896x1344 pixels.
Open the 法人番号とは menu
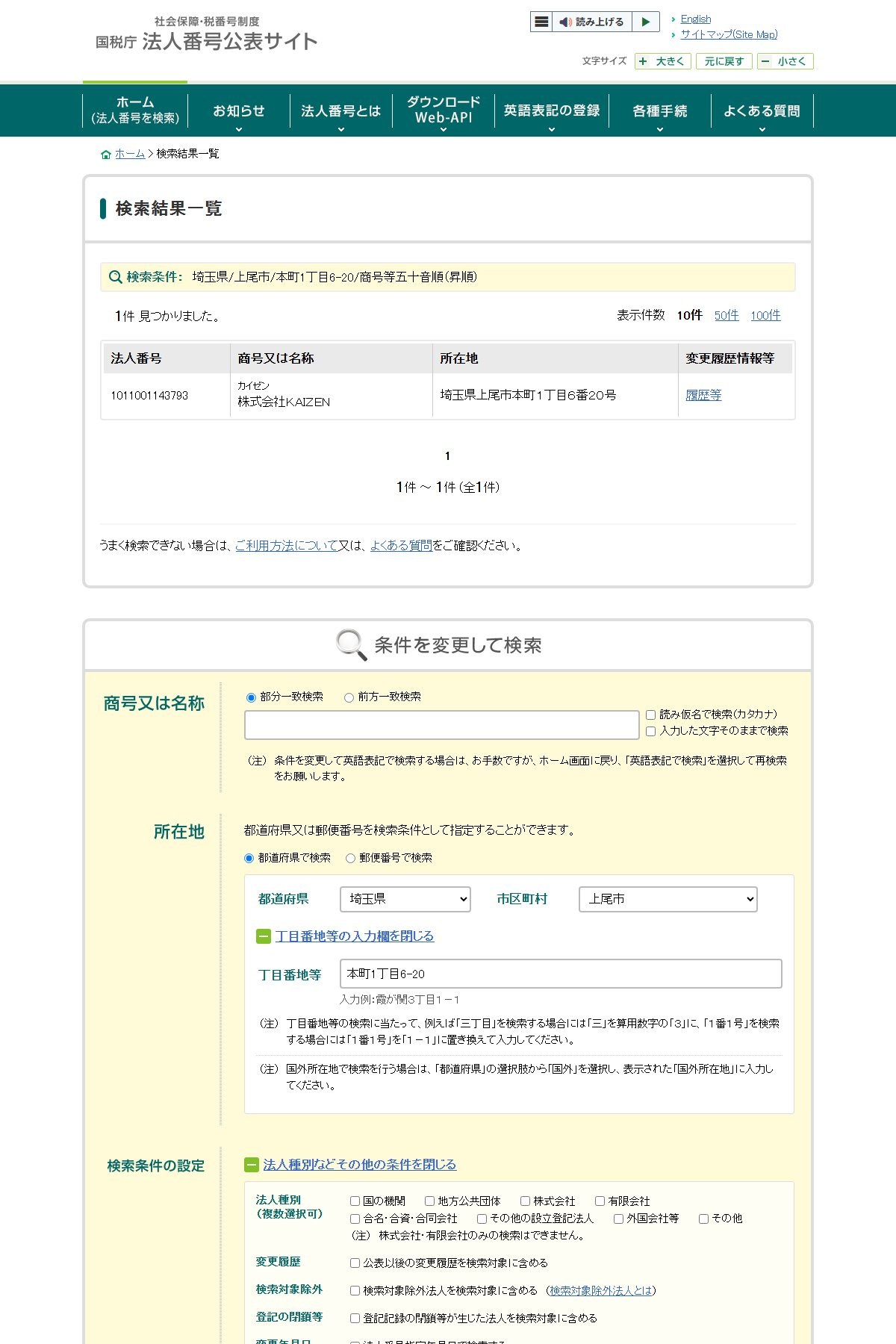pos(340,111)
